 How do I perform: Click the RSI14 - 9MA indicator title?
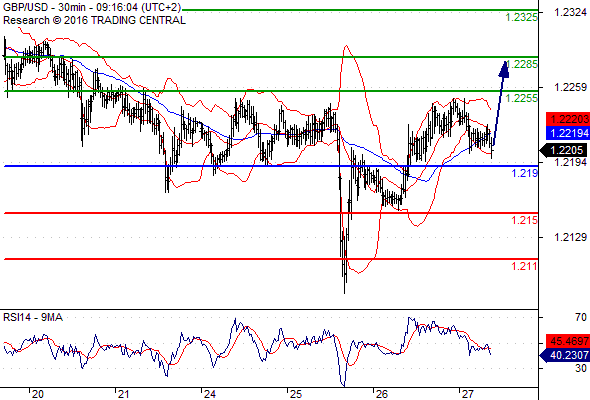[33, 318]
